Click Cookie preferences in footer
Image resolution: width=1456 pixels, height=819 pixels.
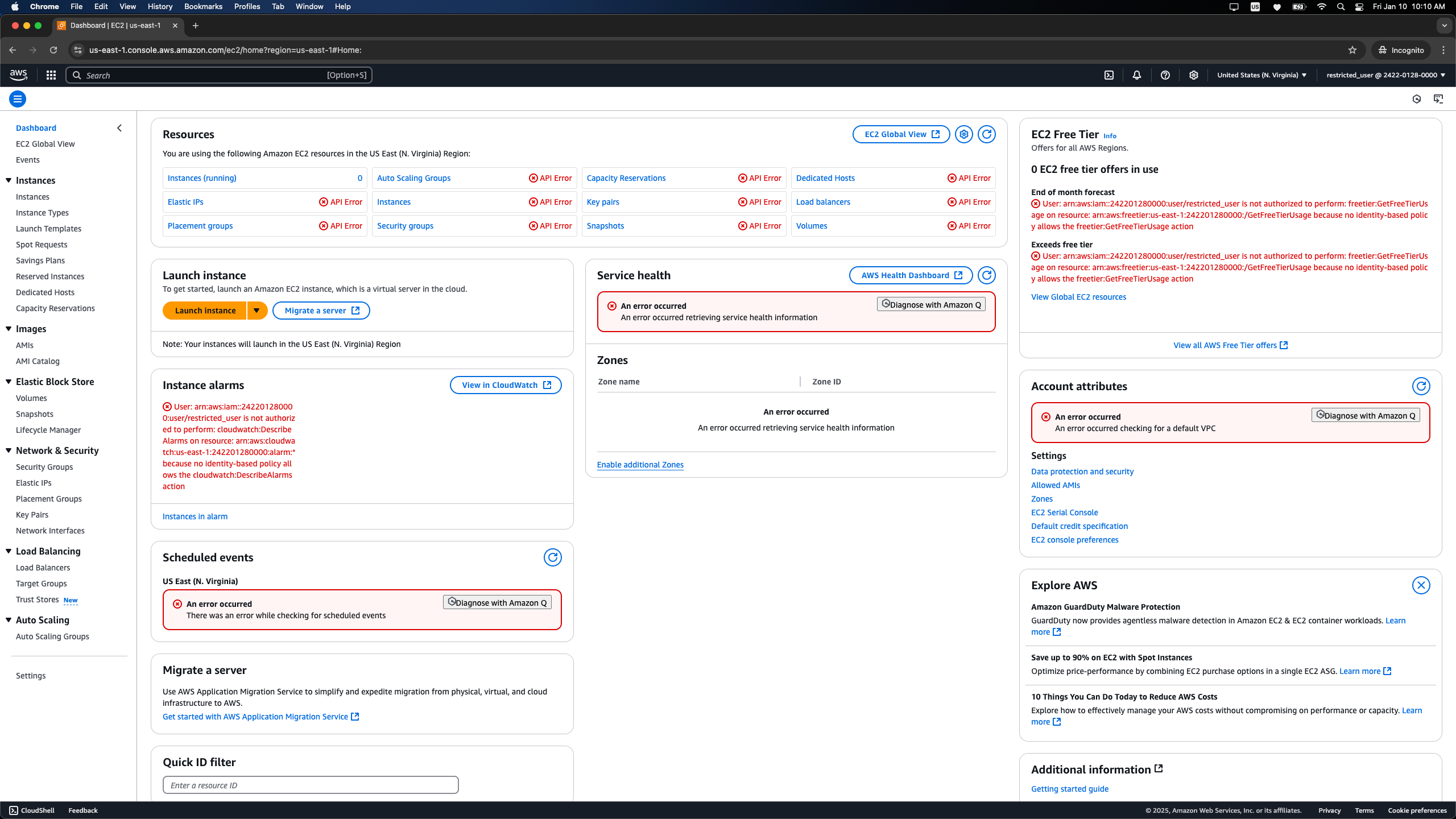pos(1417,810)
